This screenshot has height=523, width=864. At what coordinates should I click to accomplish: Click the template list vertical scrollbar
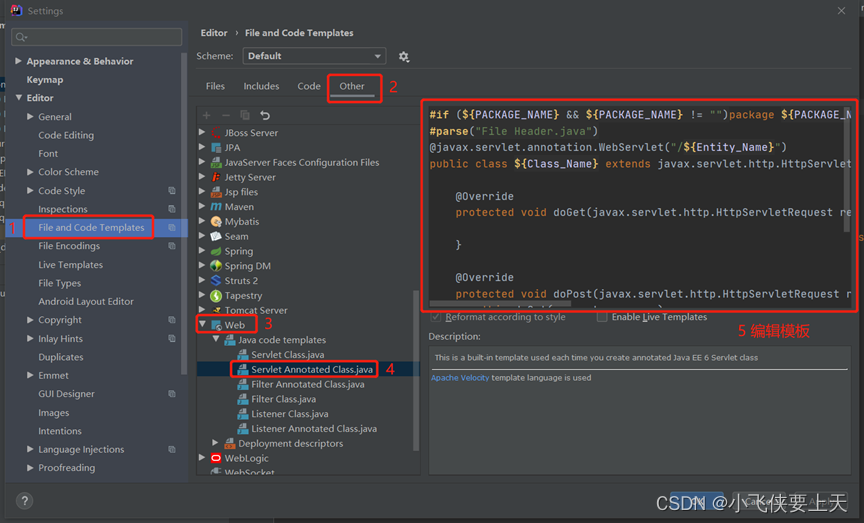coord(416,369)
